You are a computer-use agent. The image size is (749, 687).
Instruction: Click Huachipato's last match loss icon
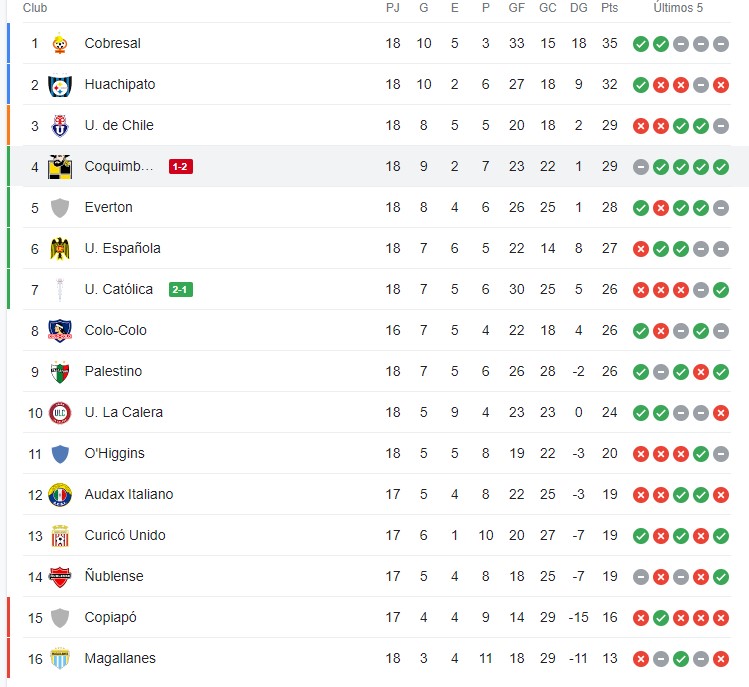[720, 85]
